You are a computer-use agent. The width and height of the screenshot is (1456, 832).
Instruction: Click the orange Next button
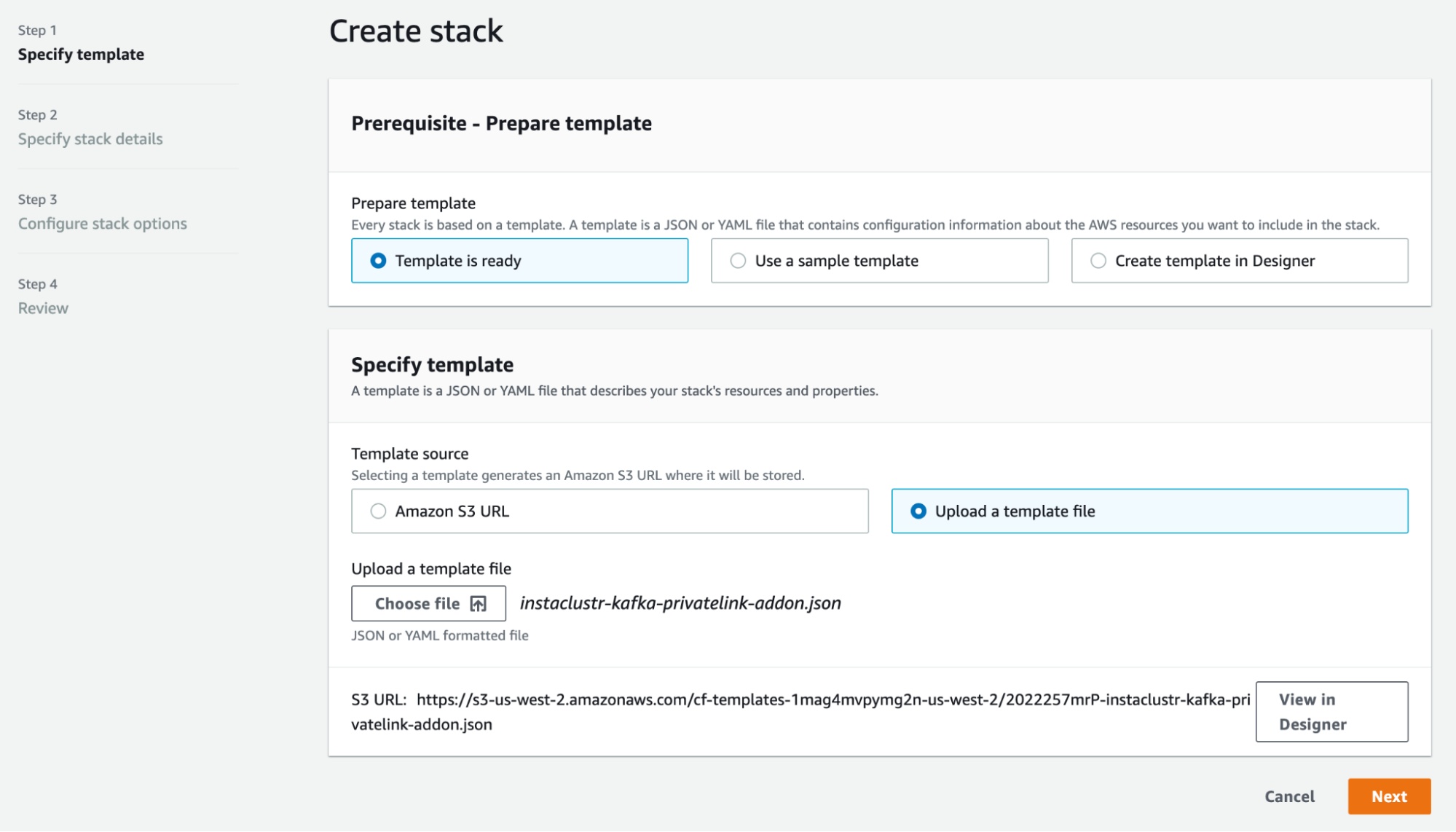click(1388, 796)
